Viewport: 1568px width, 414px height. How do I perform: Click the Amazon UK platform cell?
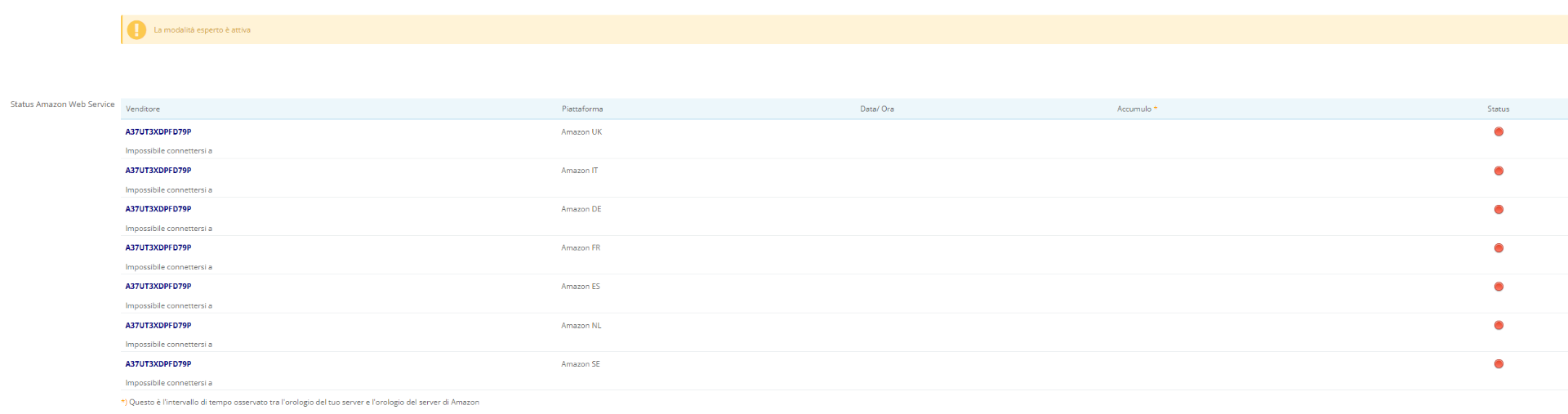tap(581, 131)
